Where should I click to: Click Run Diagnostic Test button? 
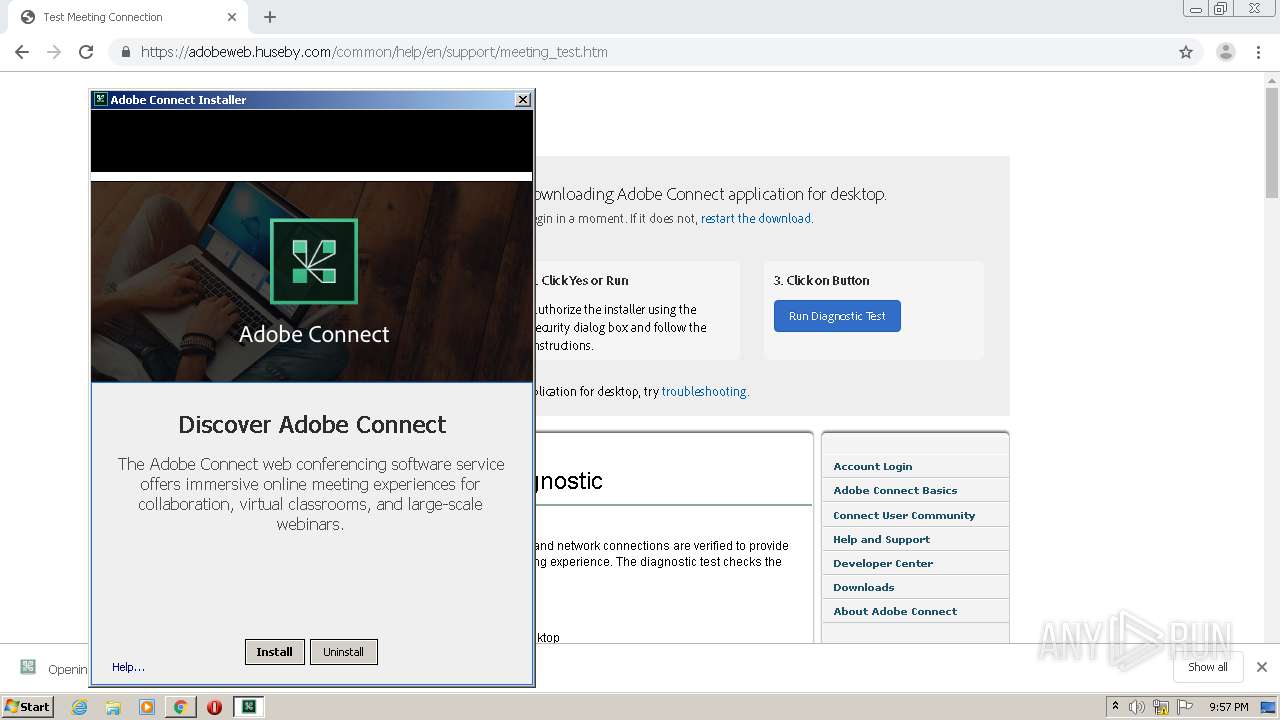point(837,316)
